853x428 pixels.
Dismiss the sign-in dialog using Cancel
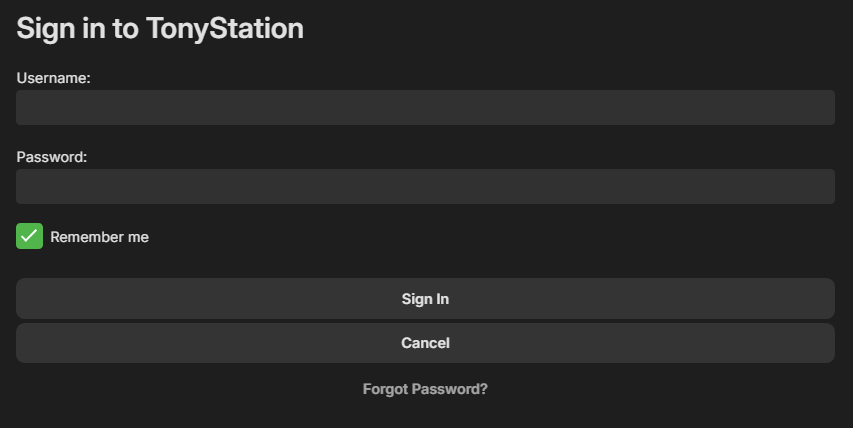pos(425,343)
